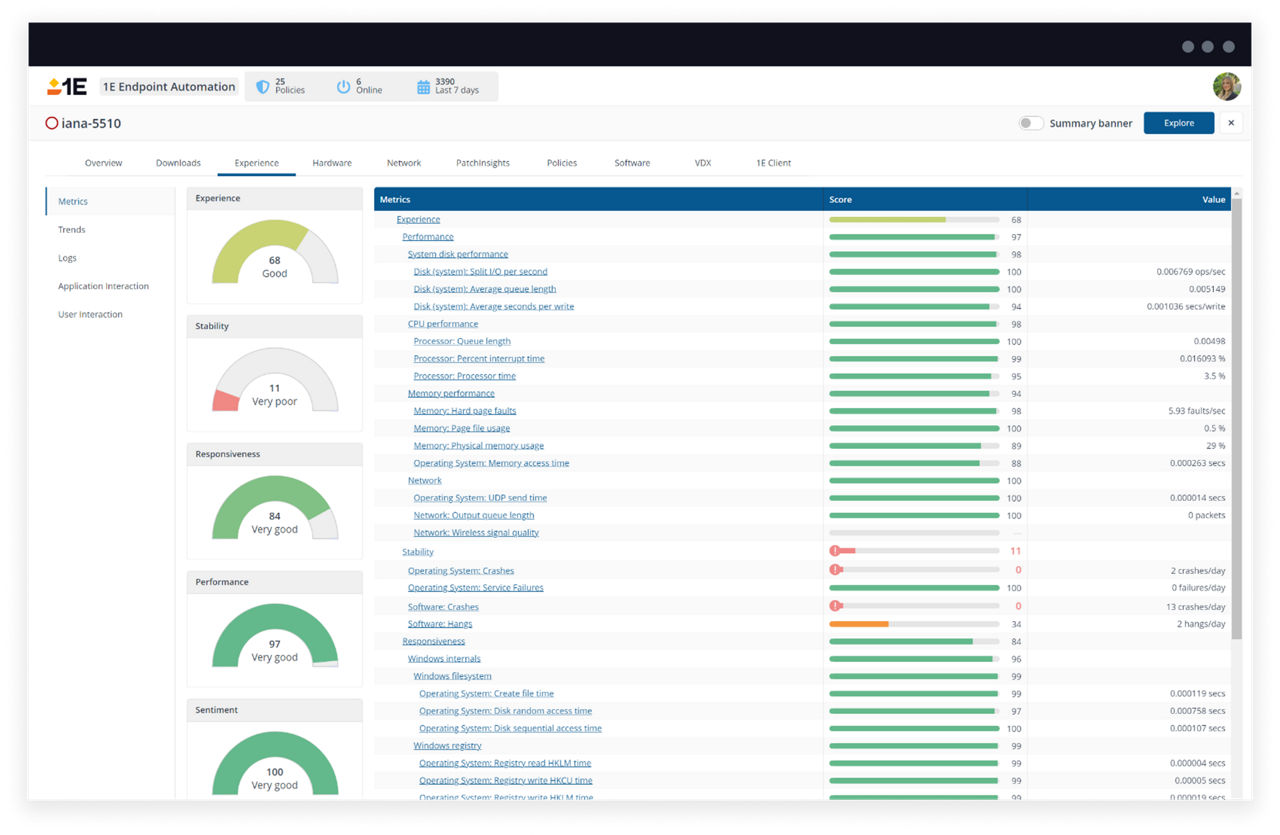Click Operating System: Registry read HKLM time
Viewport: 1280px width, 835px height.
(505, 763)
